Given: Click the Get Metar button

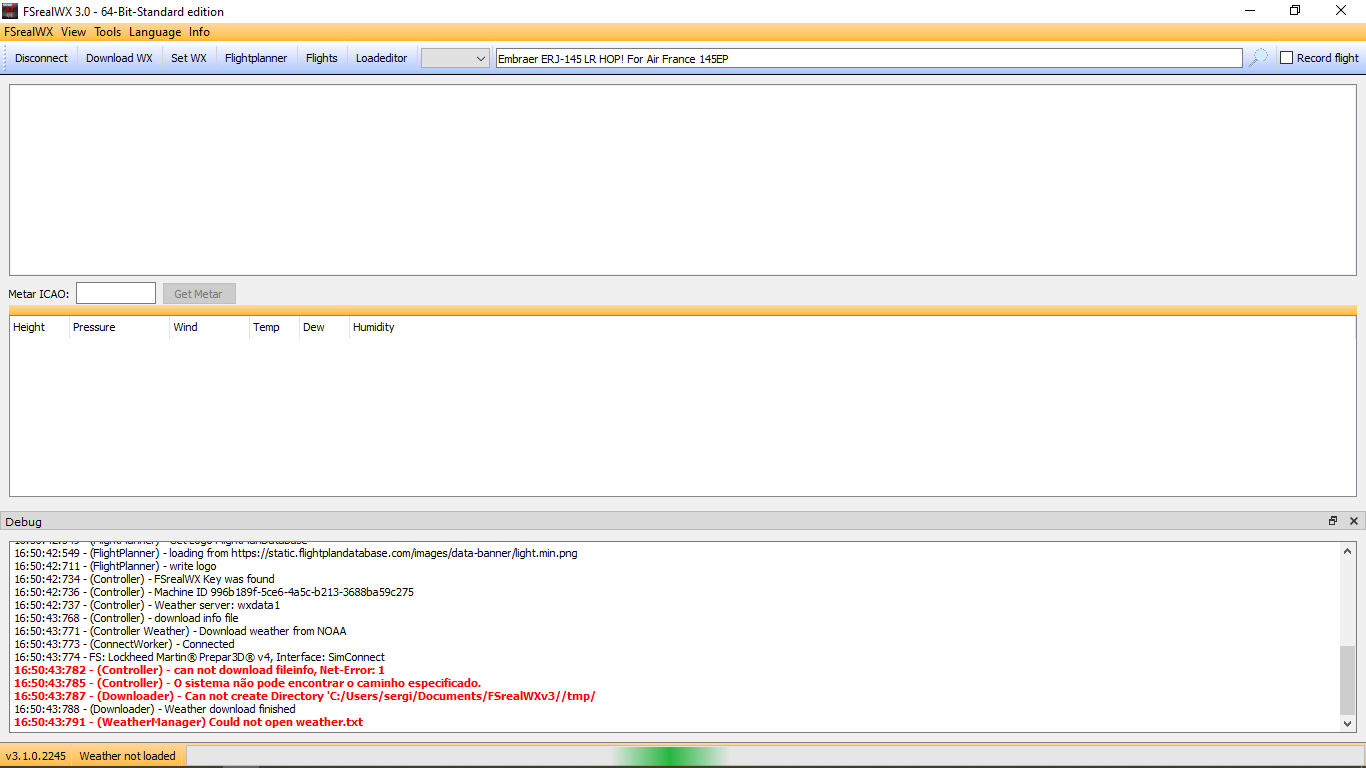Looking at the screenshot, I should (199, 294).
